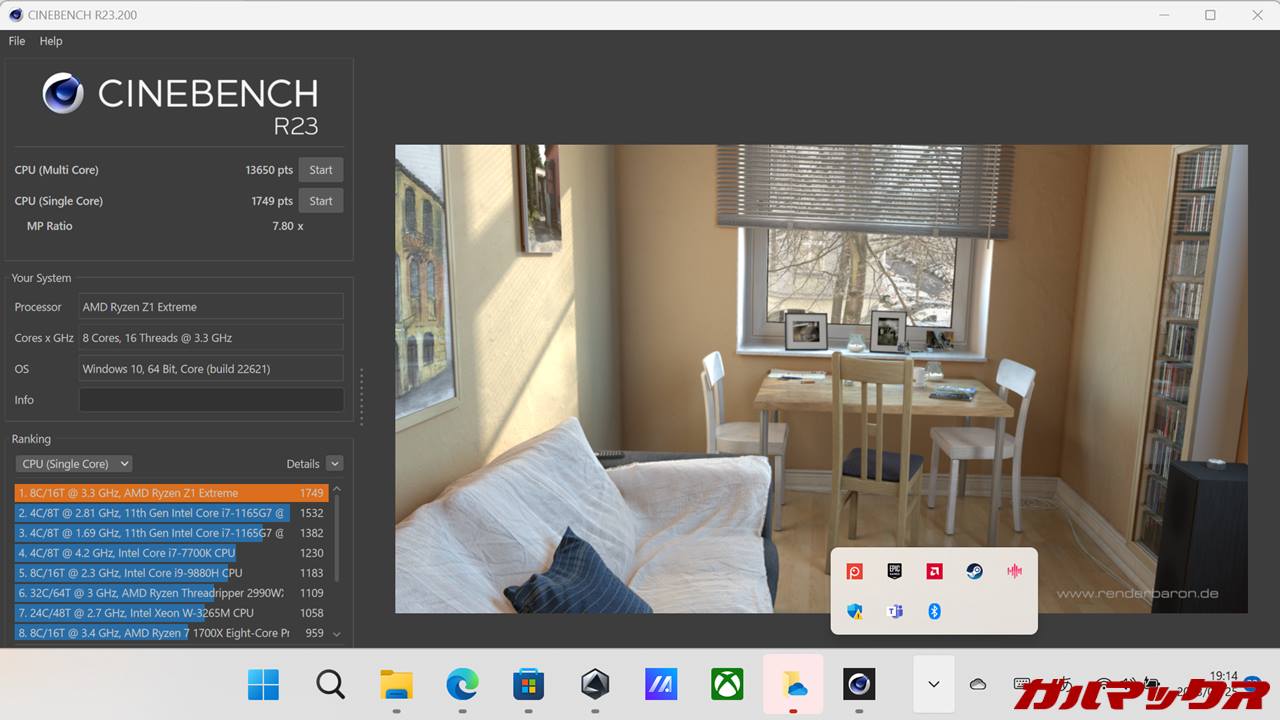Viewport: 1280px width, 720px height.
Task: Click the Info text field
Action: [211, 400]
